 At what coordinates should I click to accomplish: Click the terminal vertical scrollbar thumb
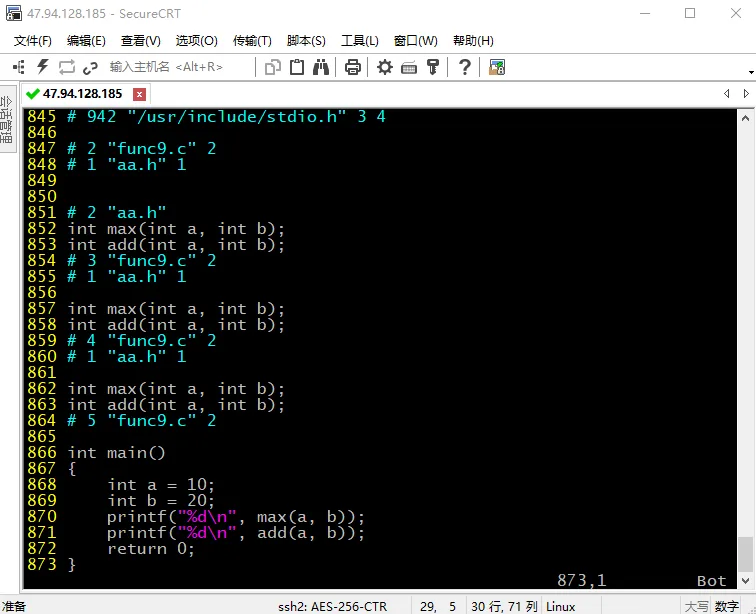point(745,554)
